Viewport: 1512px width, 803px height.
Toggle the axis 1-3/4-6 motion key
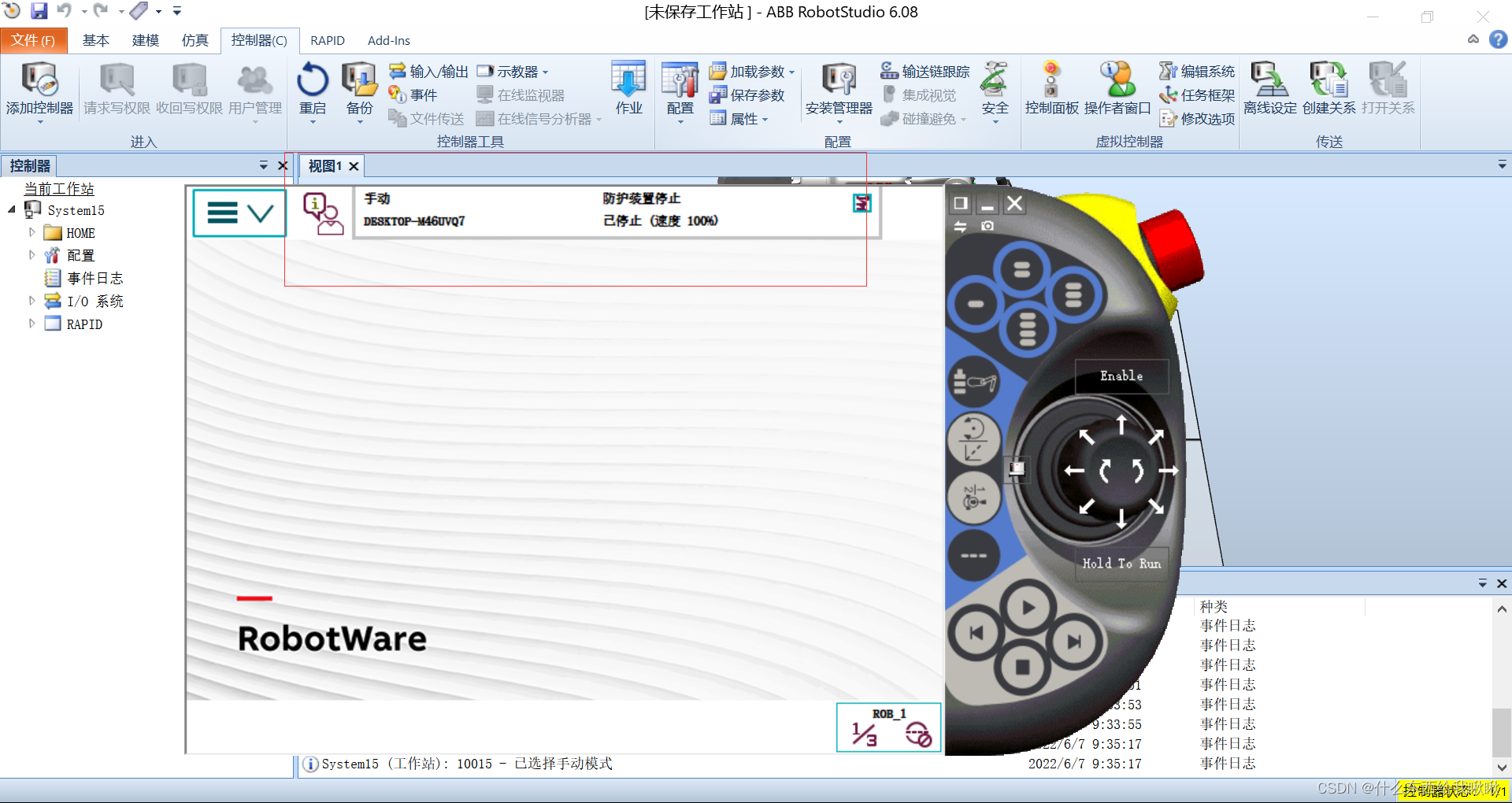974,498
